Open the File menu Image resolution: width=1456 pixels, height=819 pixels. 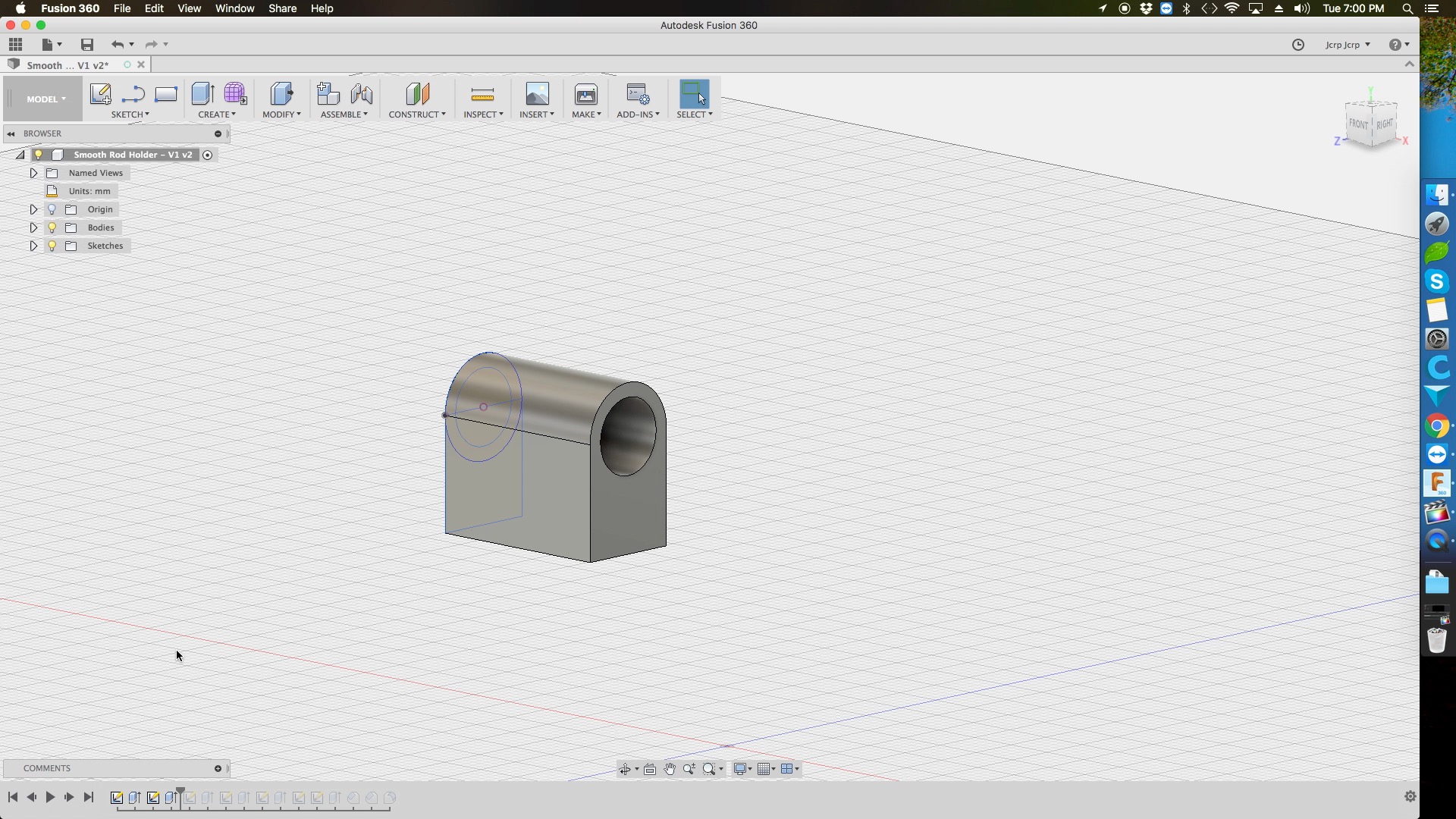pyautogui.click(x=122, y=8)
